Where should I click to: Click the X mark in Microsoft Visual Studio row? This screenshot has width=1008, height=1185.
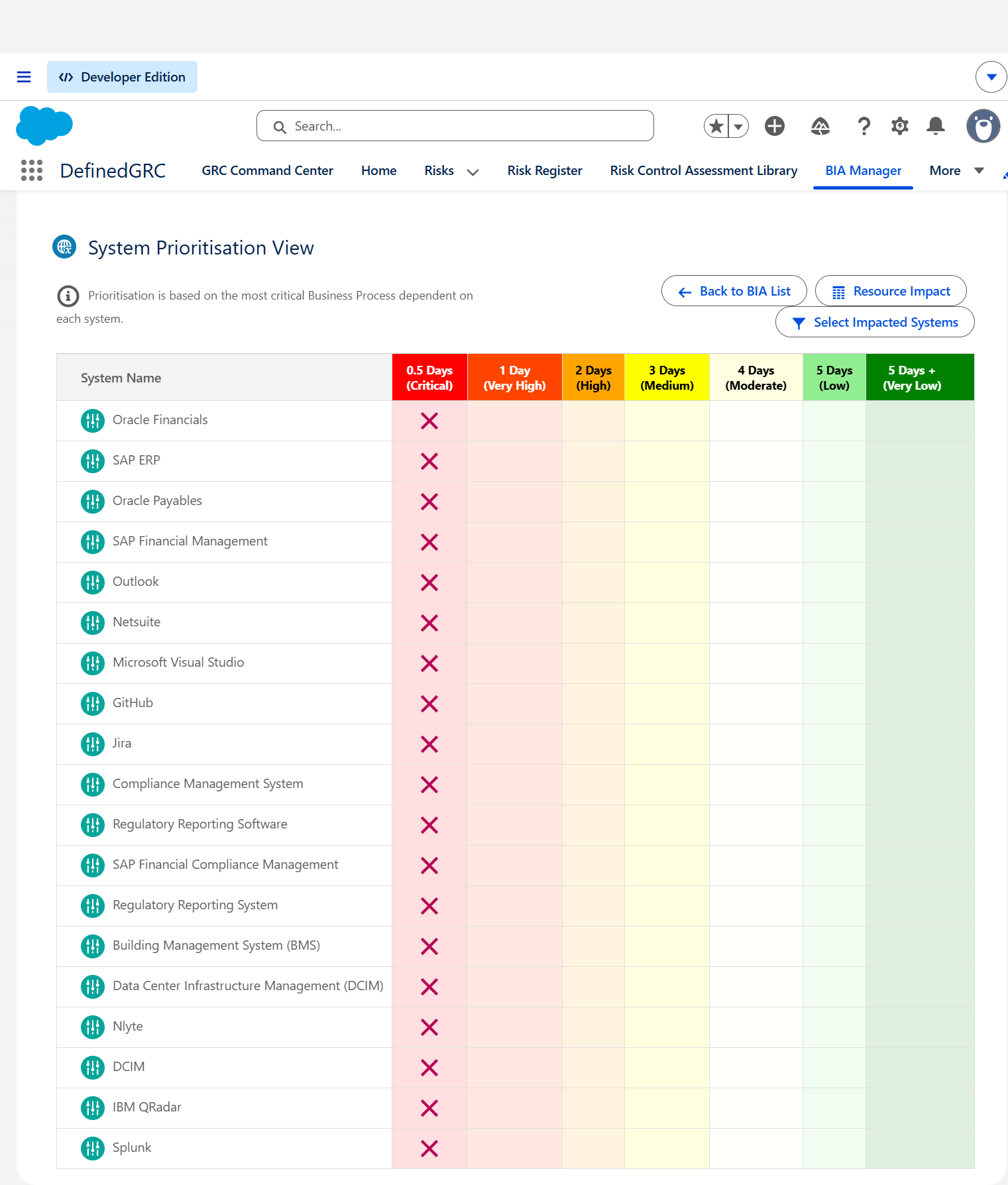[429, 663]
